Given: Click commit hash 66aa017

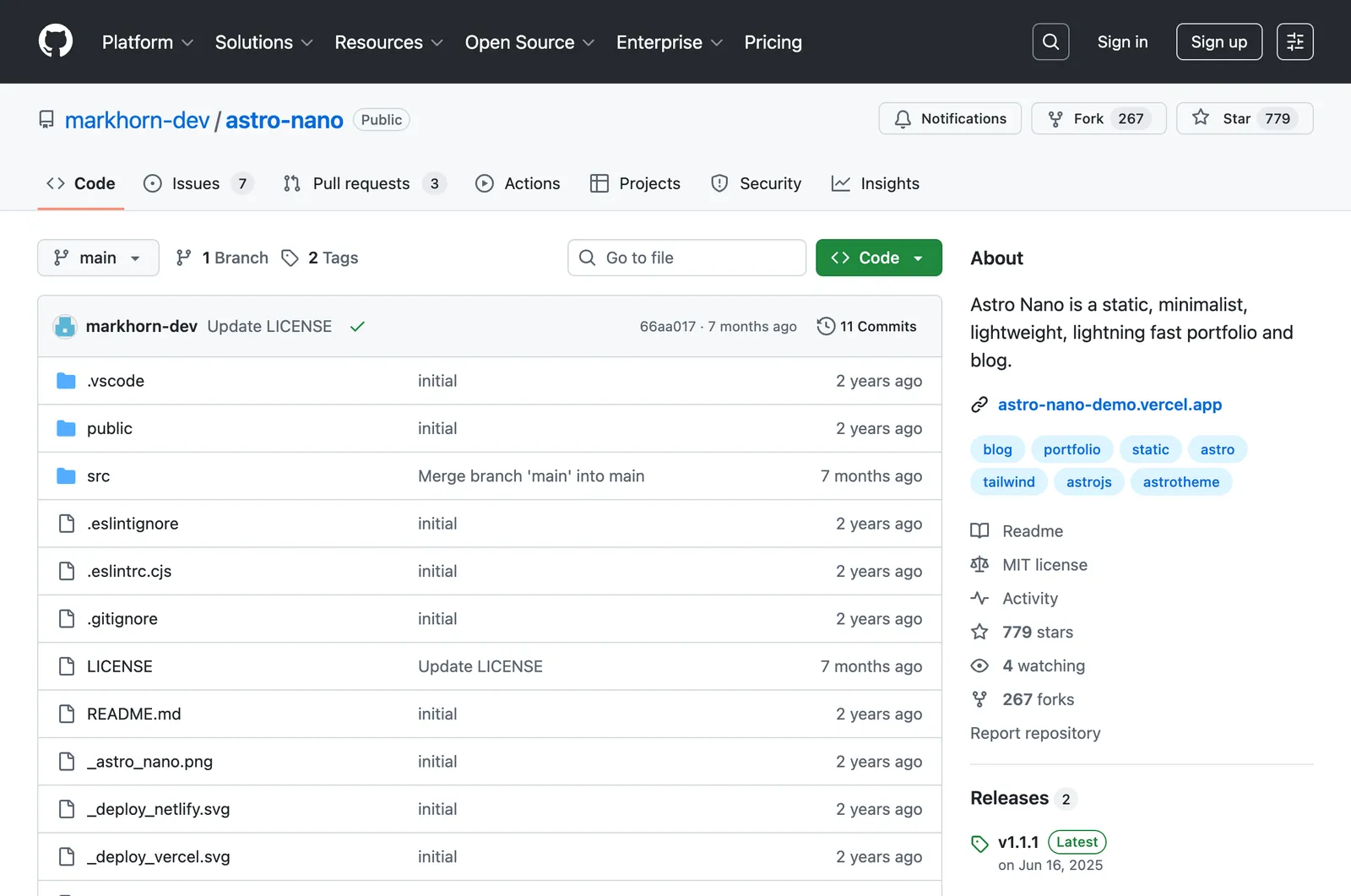Looking at the screenshot, I should tap(667, 327).
